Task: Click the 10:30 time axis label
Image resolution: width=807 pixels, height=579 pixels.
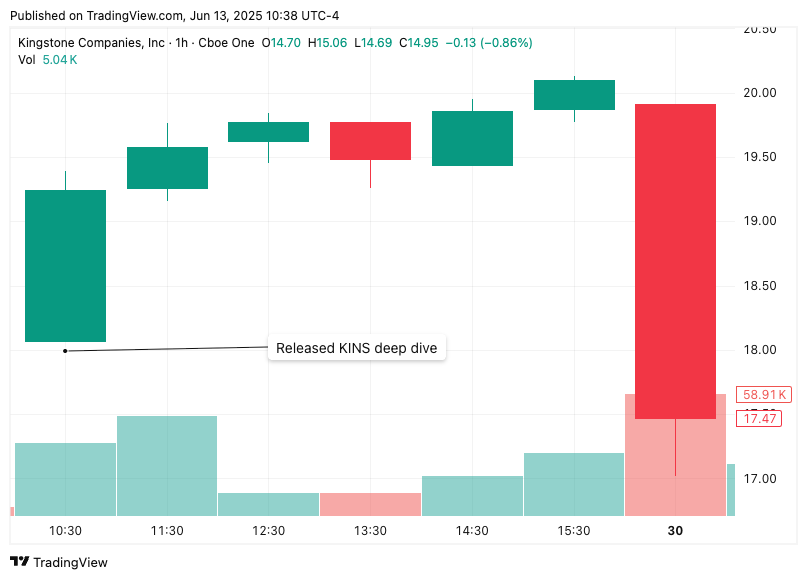Action: pos(65,531)
